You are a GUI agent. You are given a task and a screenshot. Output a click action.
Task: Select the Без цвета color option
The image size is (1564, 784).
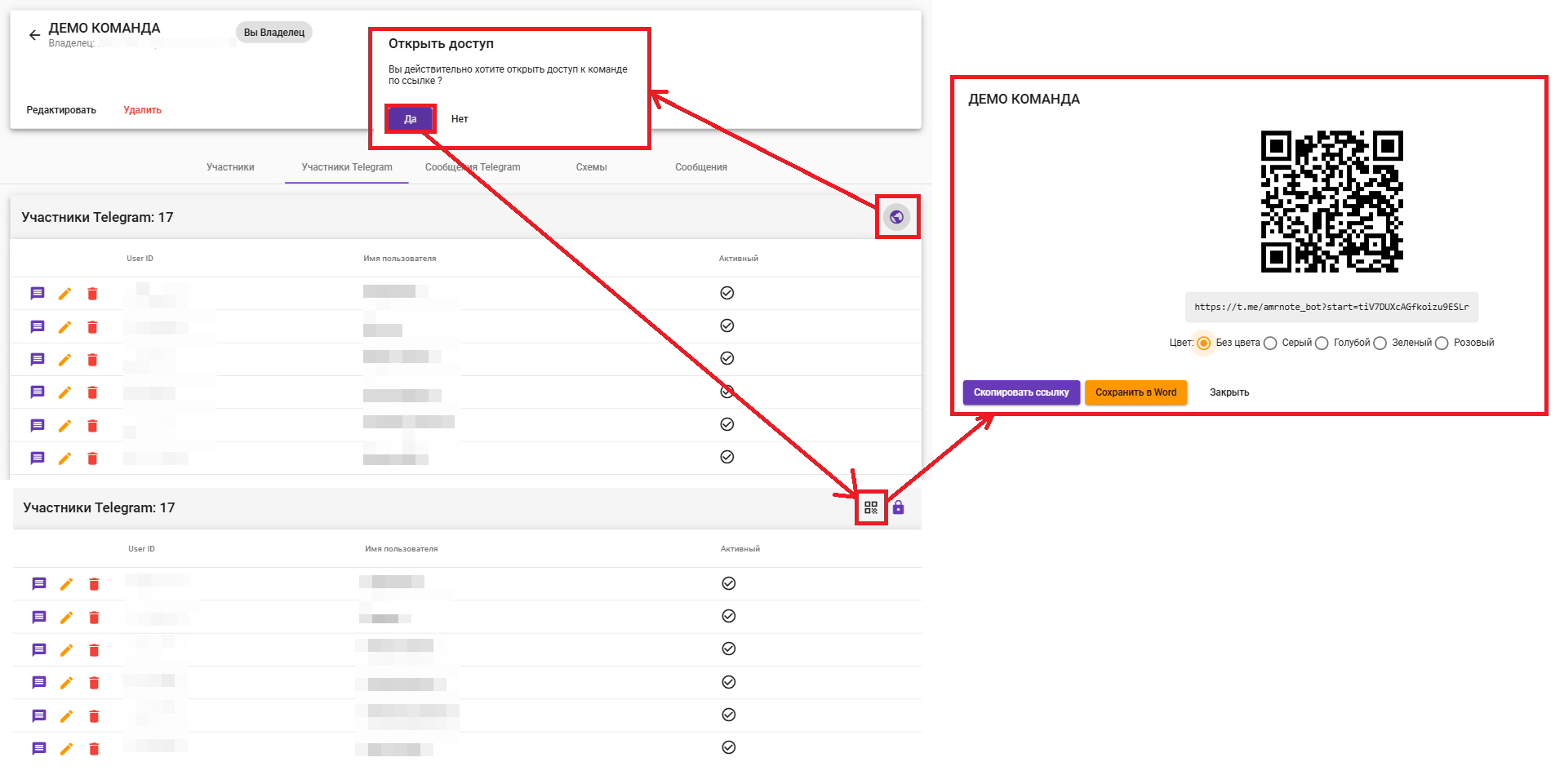click(x=1203, y=343)
